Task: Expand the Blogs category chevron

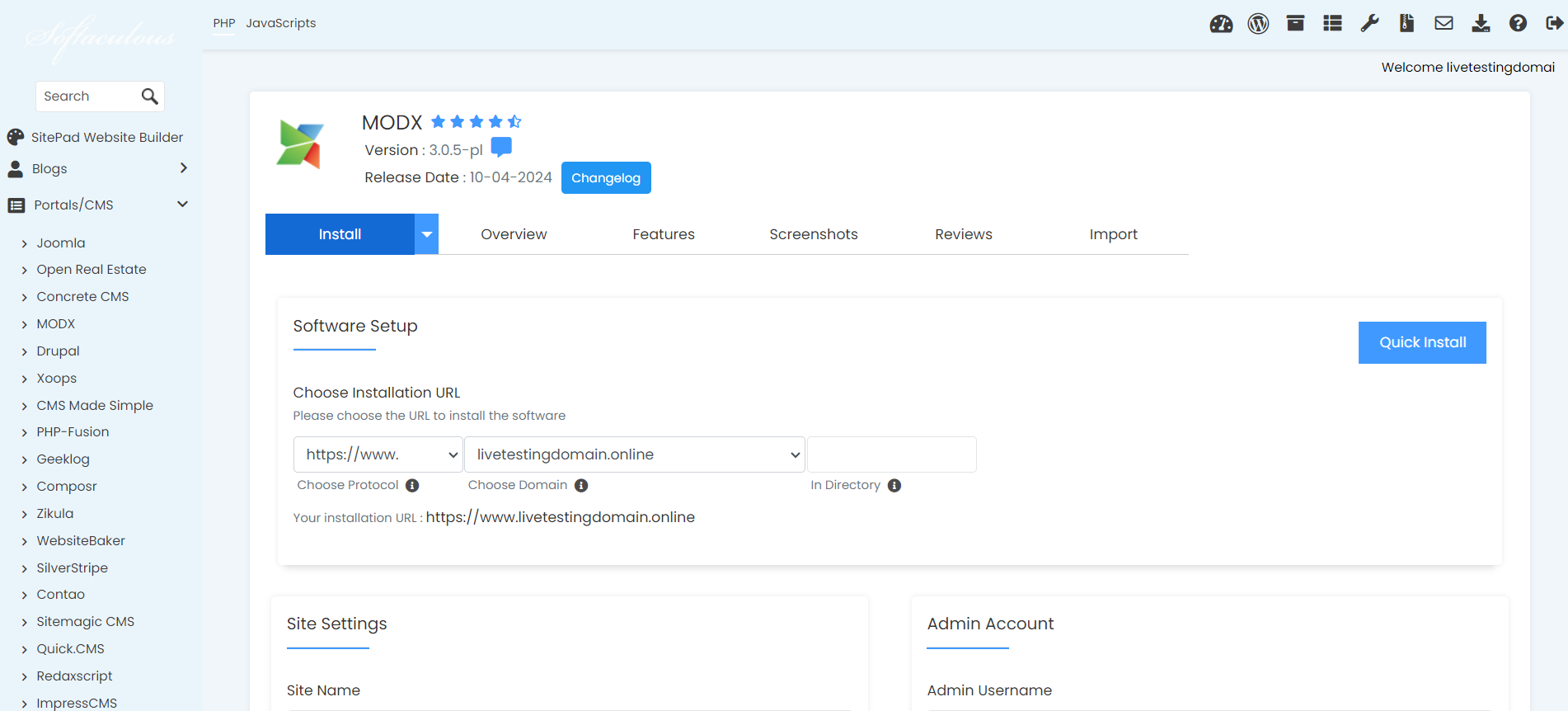Action: (x=183, y=168)
